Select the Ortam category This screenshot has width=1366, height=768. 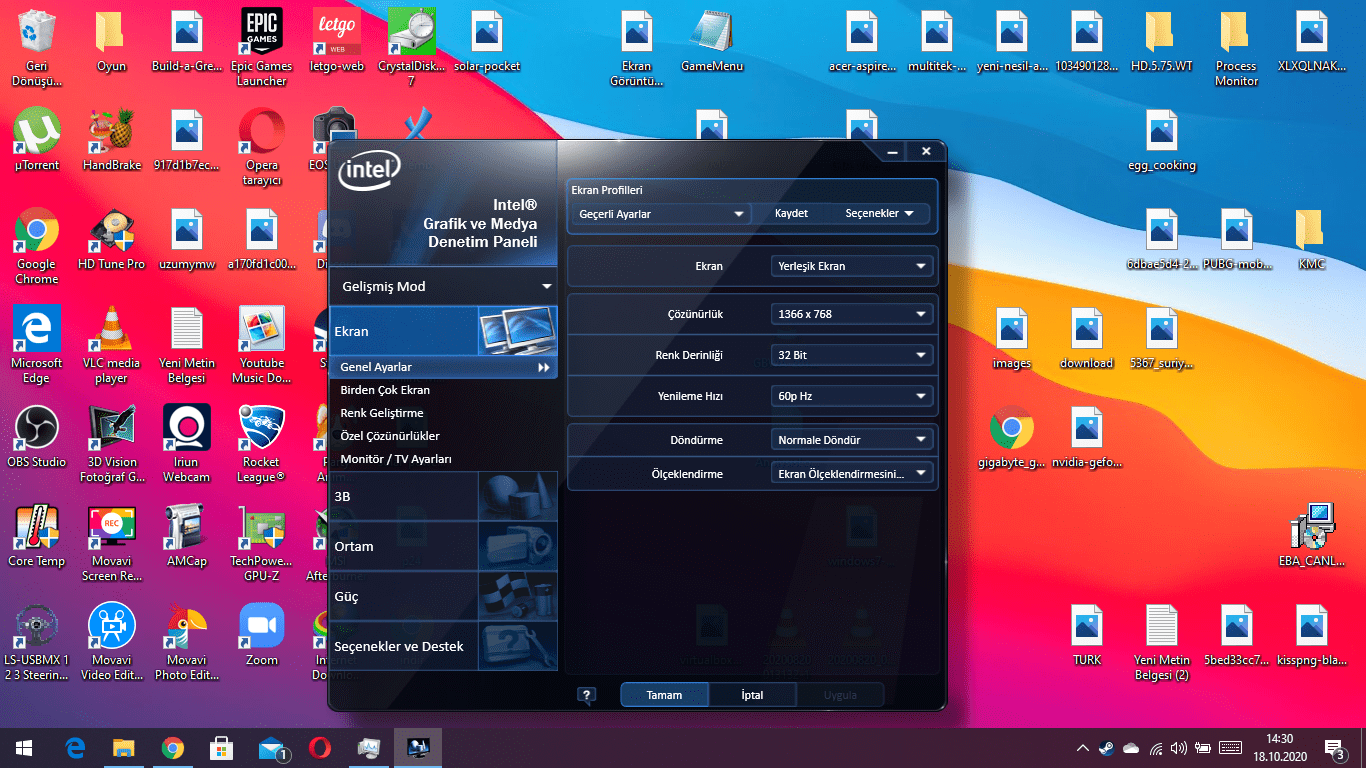click(443, 546)
